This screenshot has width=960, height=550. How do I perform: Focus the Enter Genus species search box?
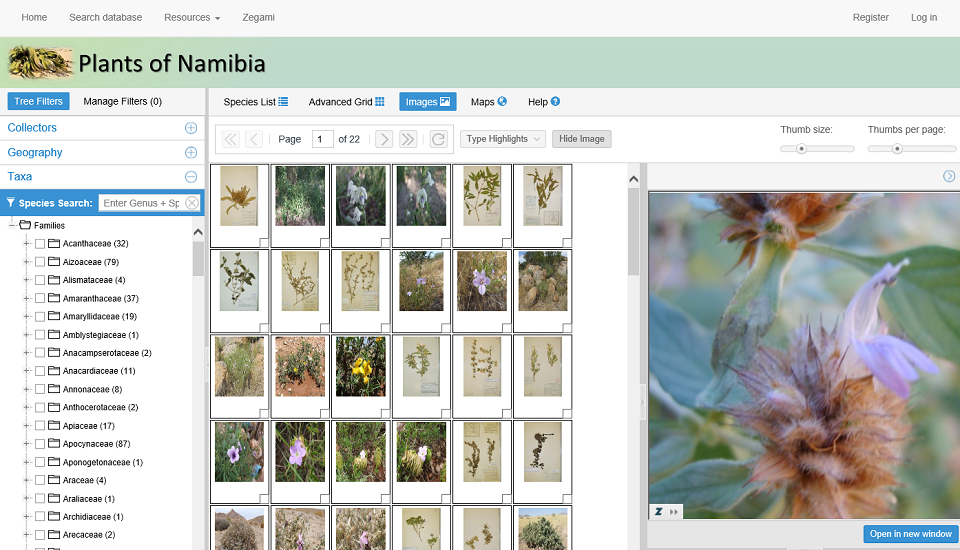point(141,203)
